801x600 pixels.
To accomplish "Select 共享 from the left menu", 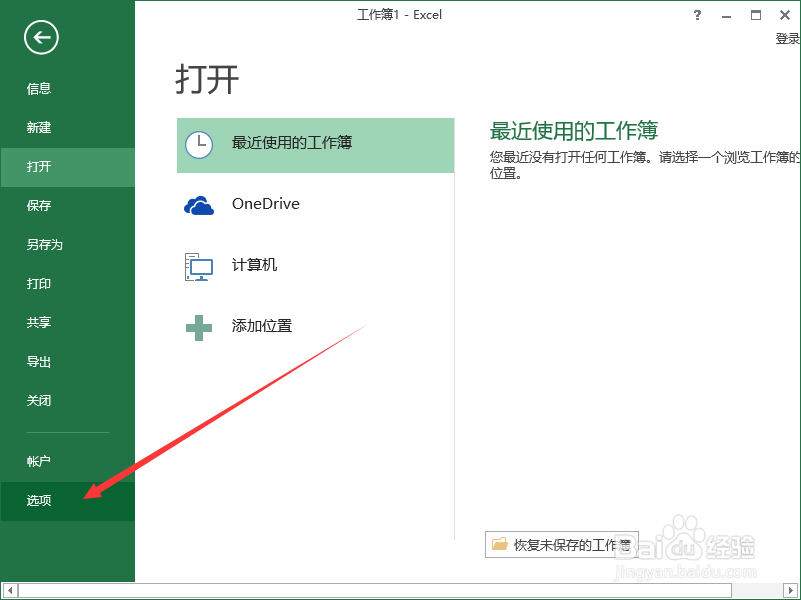I will click(38, 322).
